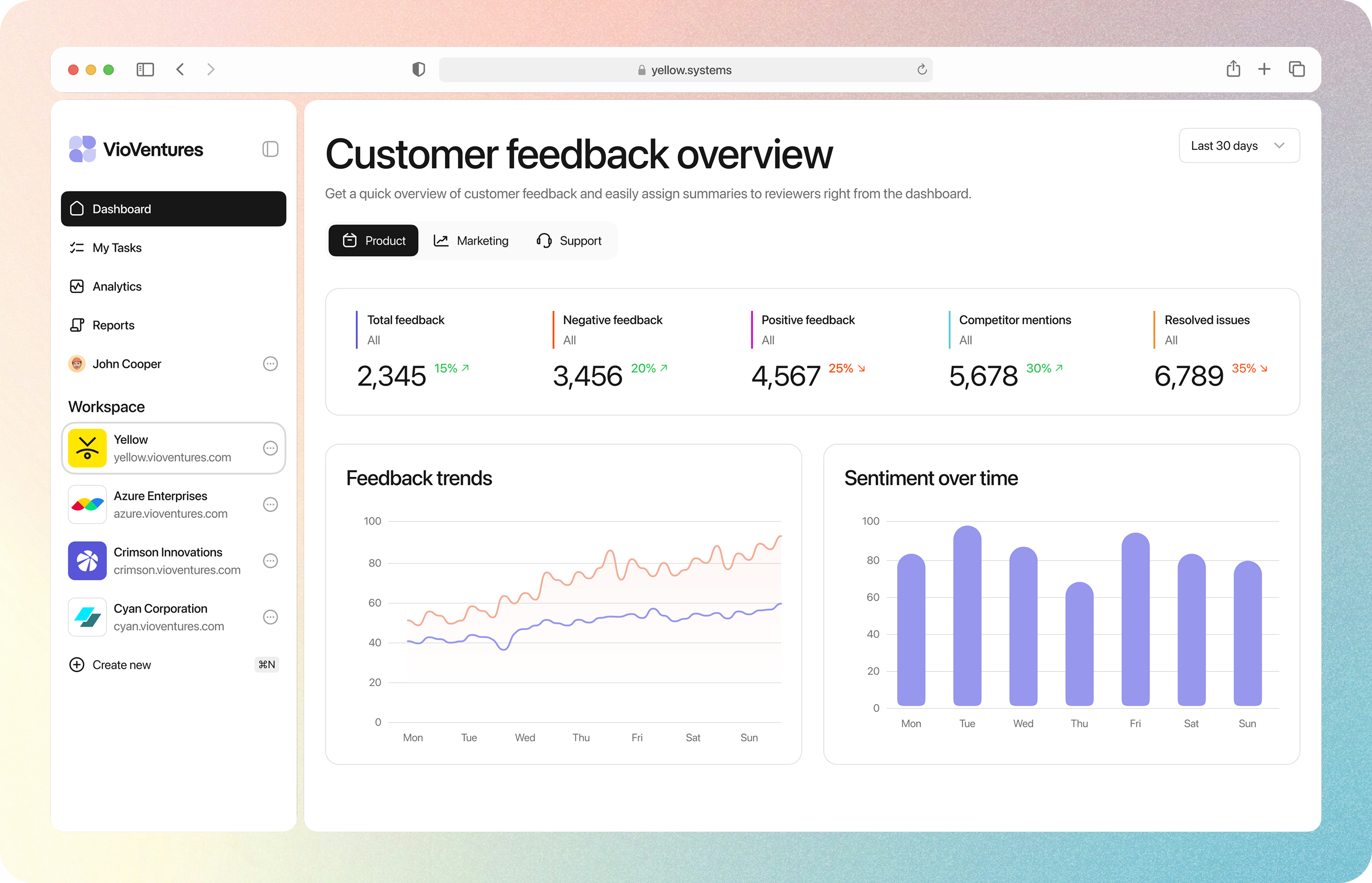Click the Sentiment over time chart title
The width and height of the screenshot is (1372, 883).
(931, 478)
